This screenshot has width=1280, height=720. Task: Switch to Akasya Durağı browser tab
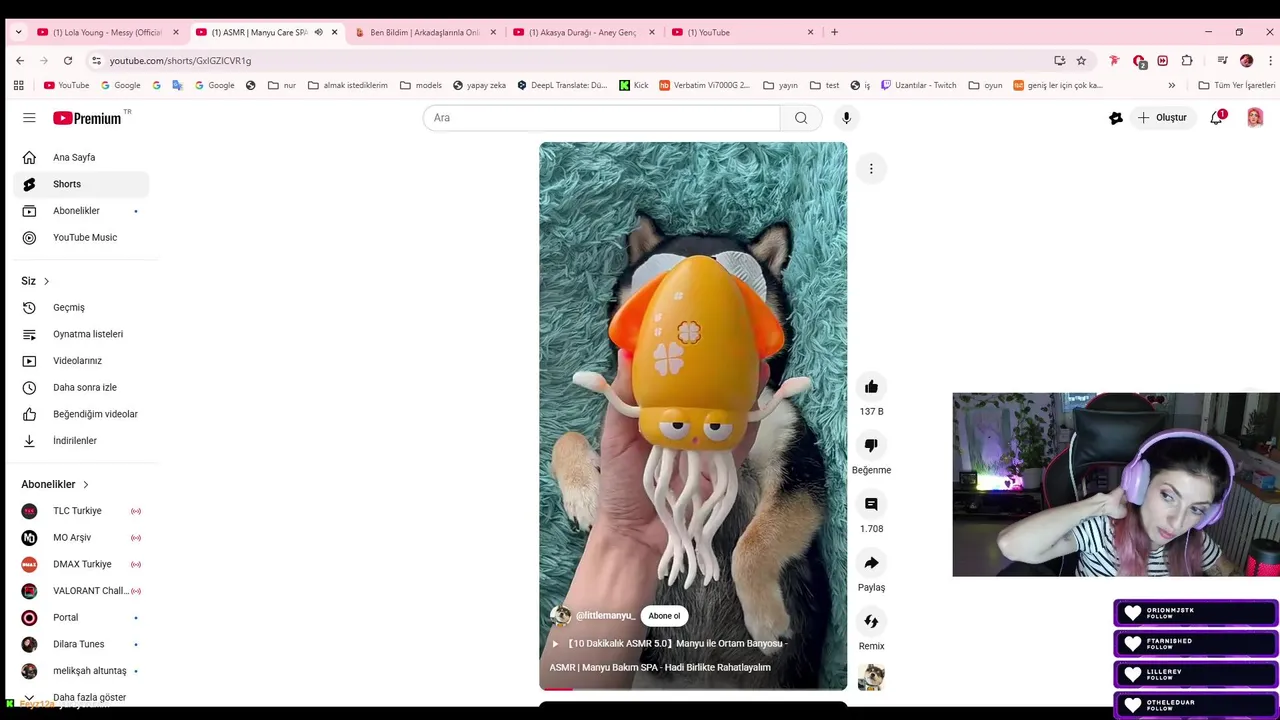pos(582,32)
